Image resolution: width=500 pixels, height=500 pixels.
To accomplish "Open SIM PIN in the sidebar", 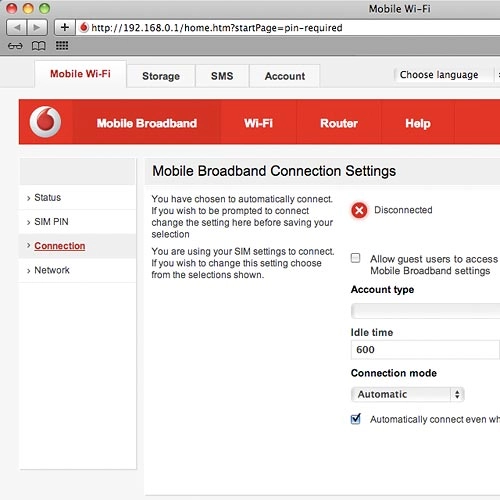I will click(77, 222).
